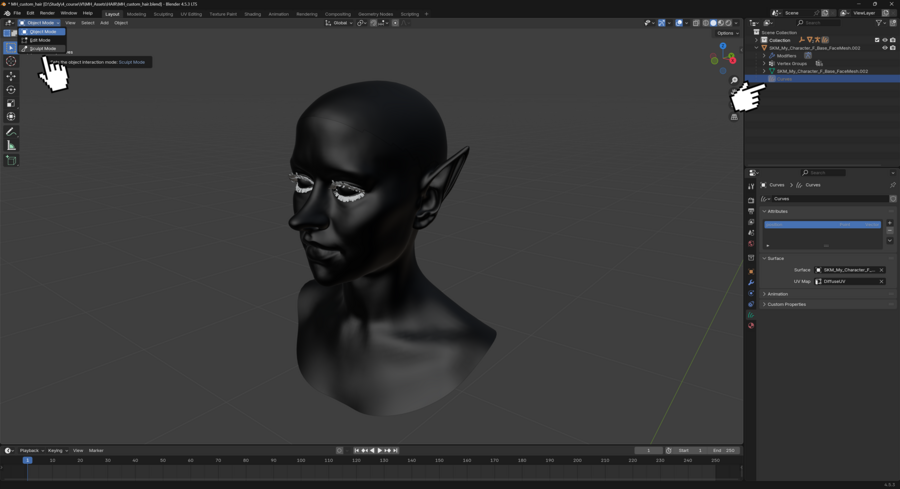Open the Options dropdown in viewport
This screenshot has height=489, width=900.
727,33
